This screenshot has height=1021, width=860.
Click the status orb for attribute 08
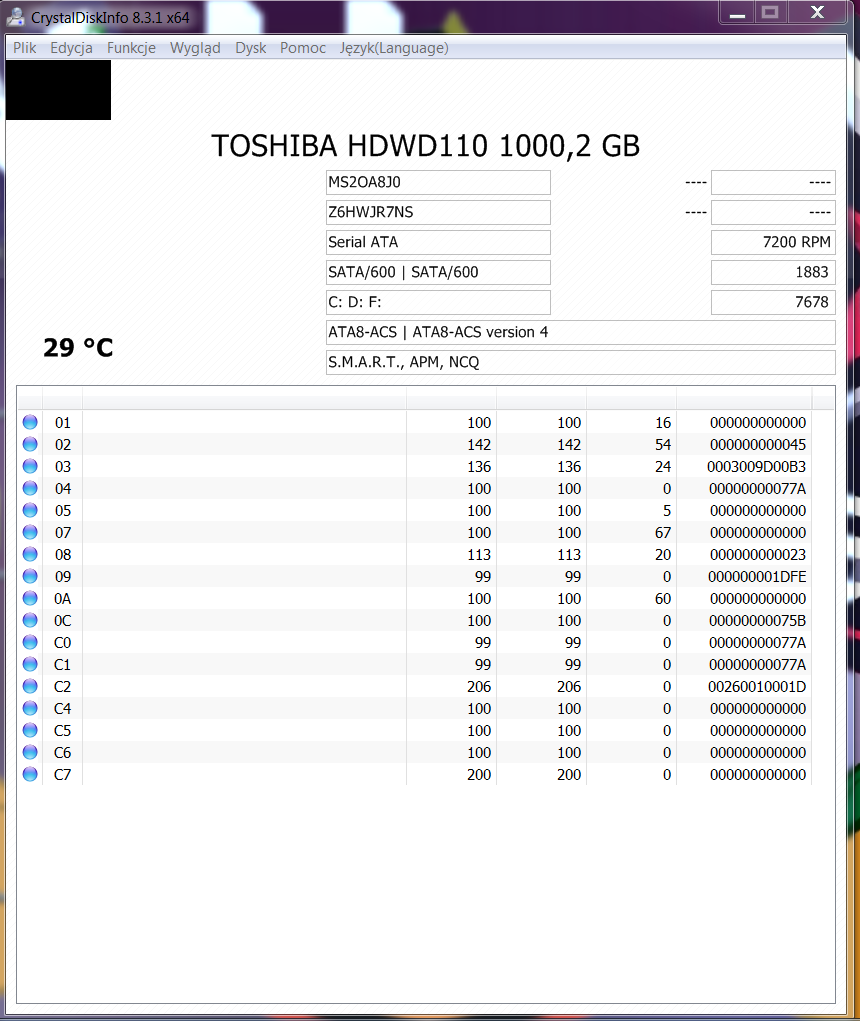30,554
